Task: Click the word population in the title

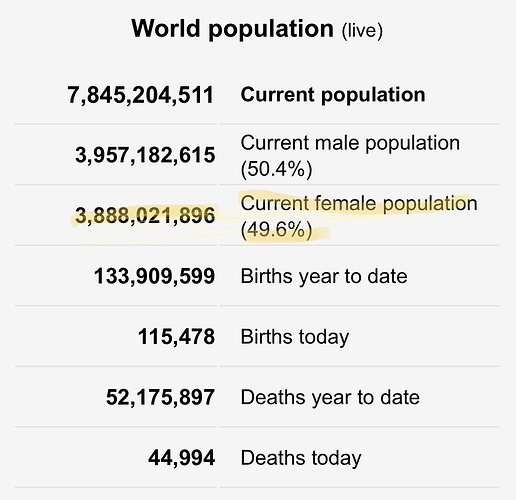Action: point(271,30)
